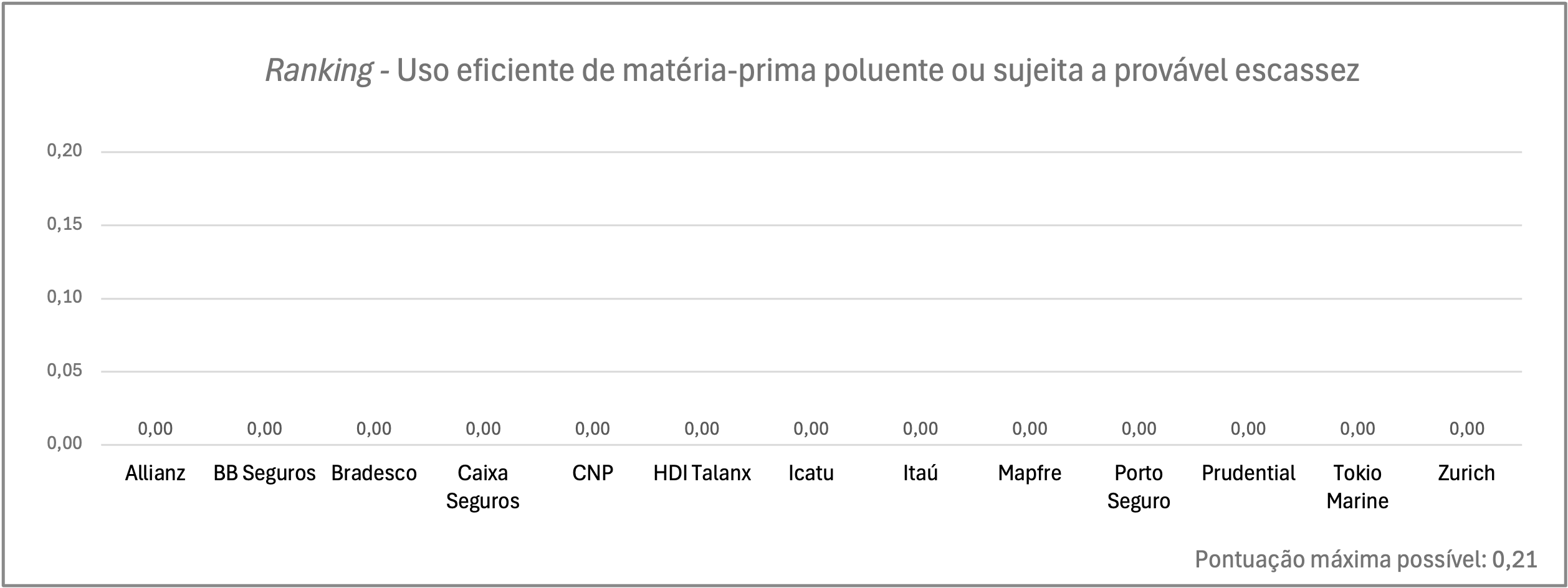The image size is (1568, 588).
Task: Click the Icatu category label
Action: pos(811,473)
